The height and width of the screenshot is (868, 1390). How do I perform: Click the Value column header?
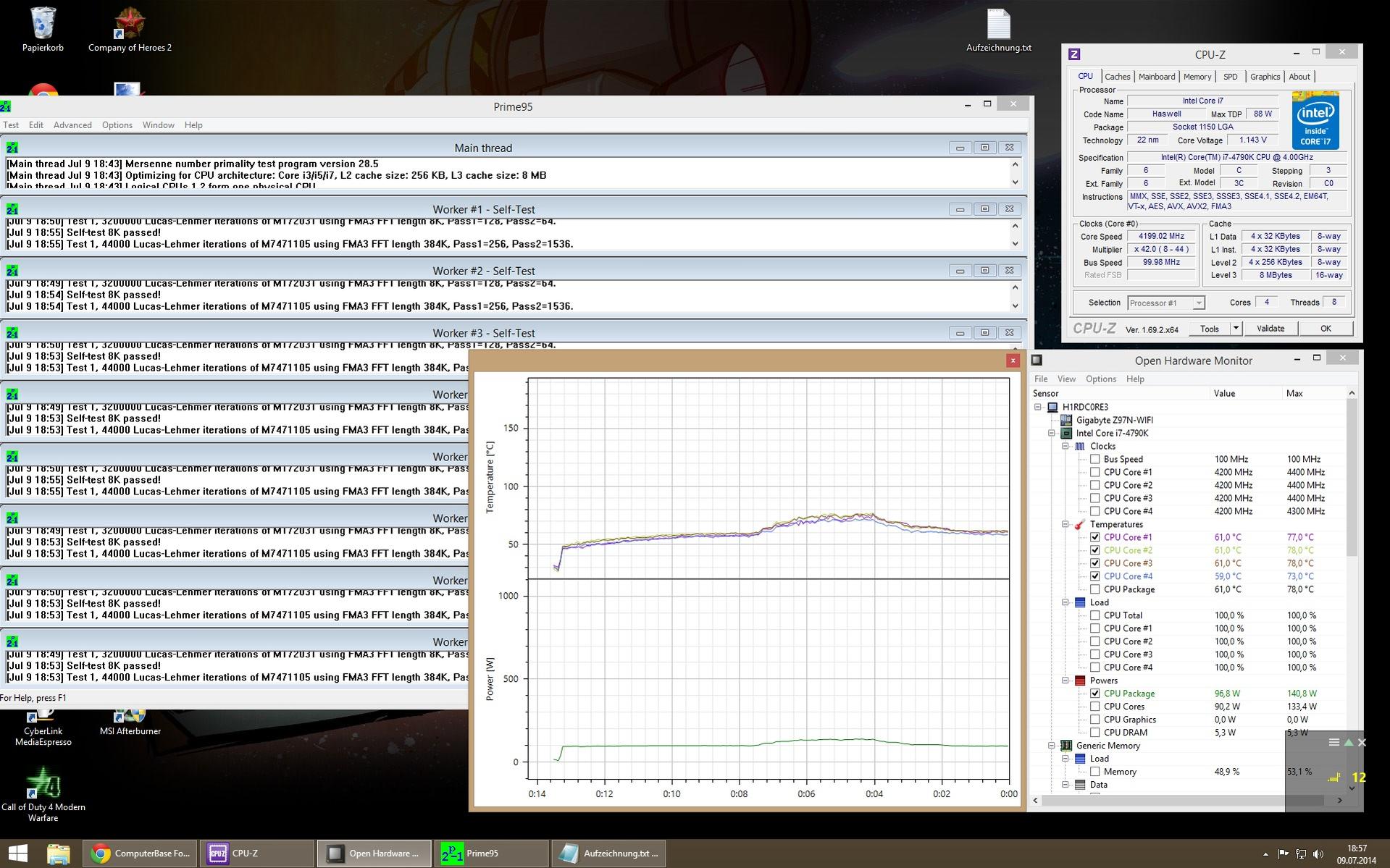(1224, 394)
